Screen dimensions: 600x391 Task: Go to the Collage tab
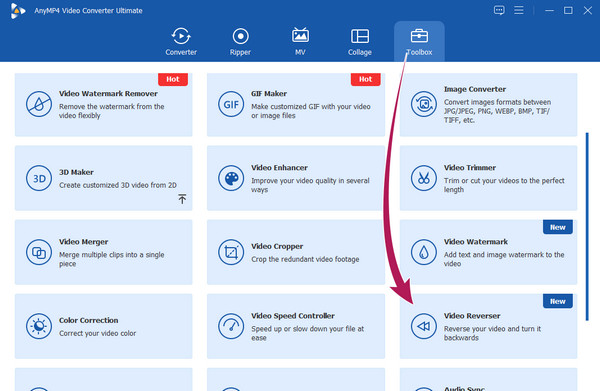pyautogui.click(x=360, y=42)
